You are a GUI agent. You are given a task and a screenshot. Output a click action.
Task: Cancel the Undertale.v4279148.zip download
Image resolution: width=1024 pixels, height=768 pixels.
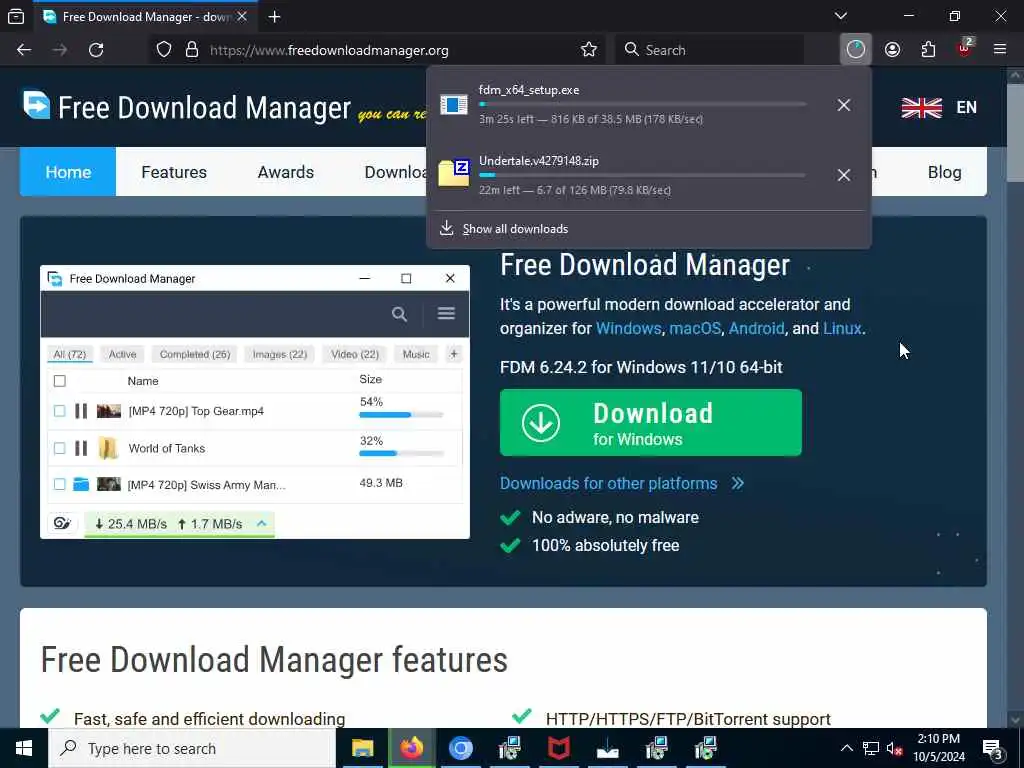tap(844, 175)
